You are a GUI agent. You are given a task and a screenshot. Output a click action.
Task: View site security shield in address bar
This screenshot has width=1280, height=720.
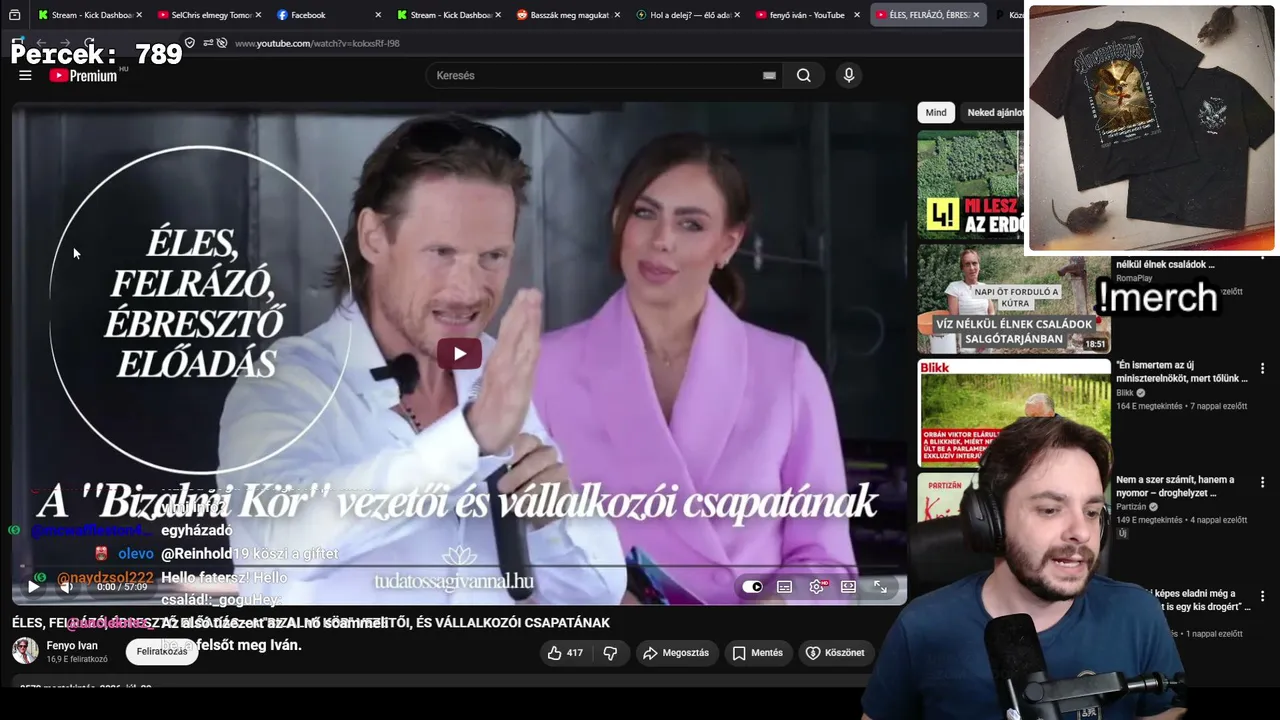(190, 43)
